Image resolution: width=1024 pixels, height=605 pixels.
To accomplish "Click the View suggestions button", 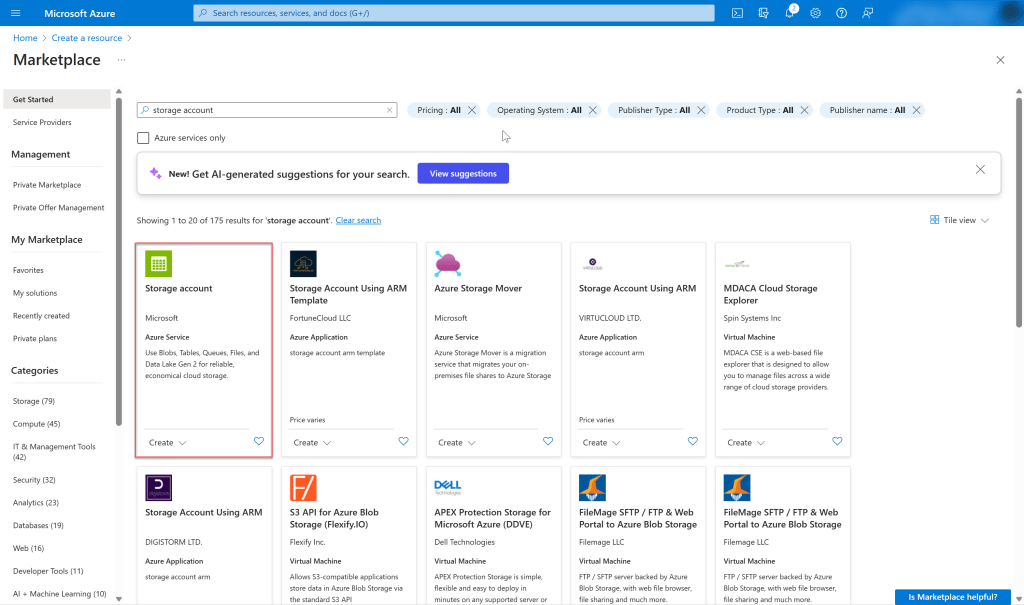I will [x=463, y=174].
